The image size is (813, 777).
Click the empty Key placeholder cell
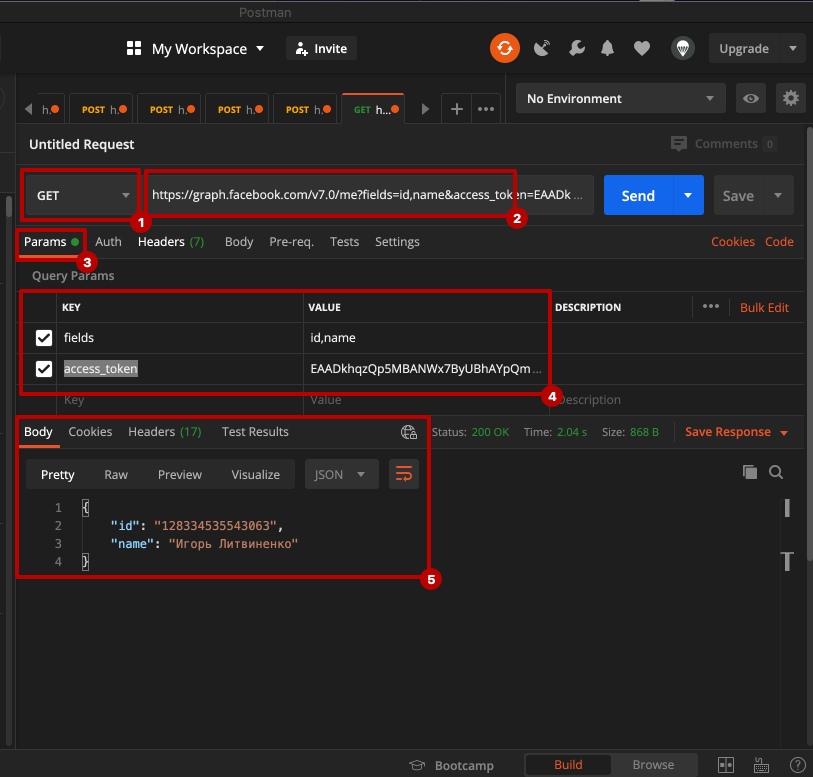pyautogui.click(x=180, y=400)
